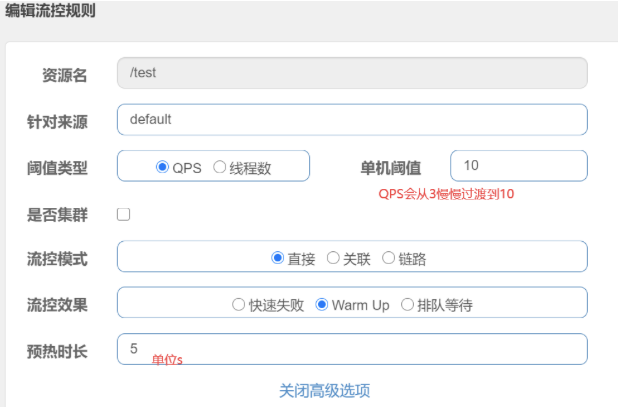
Task: Click the 编辑流控规则 dialog title
Action: [x=50, y=10]
